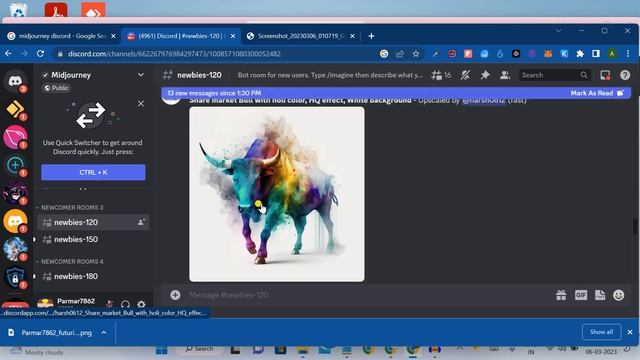Image resolution: width=640 pixels, height=360 pixels.
Task: Toggle Chrome side panel icon
Action: pos(596,54)
